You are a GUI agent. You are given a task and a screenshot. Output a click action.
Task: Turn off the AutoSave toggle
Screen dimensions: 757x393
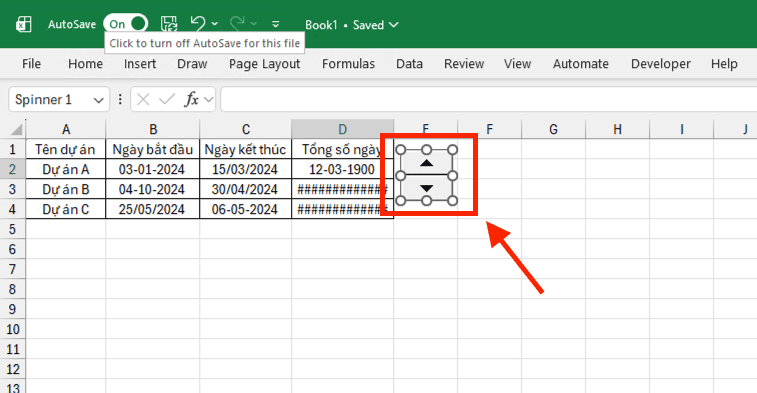(126, 24)
